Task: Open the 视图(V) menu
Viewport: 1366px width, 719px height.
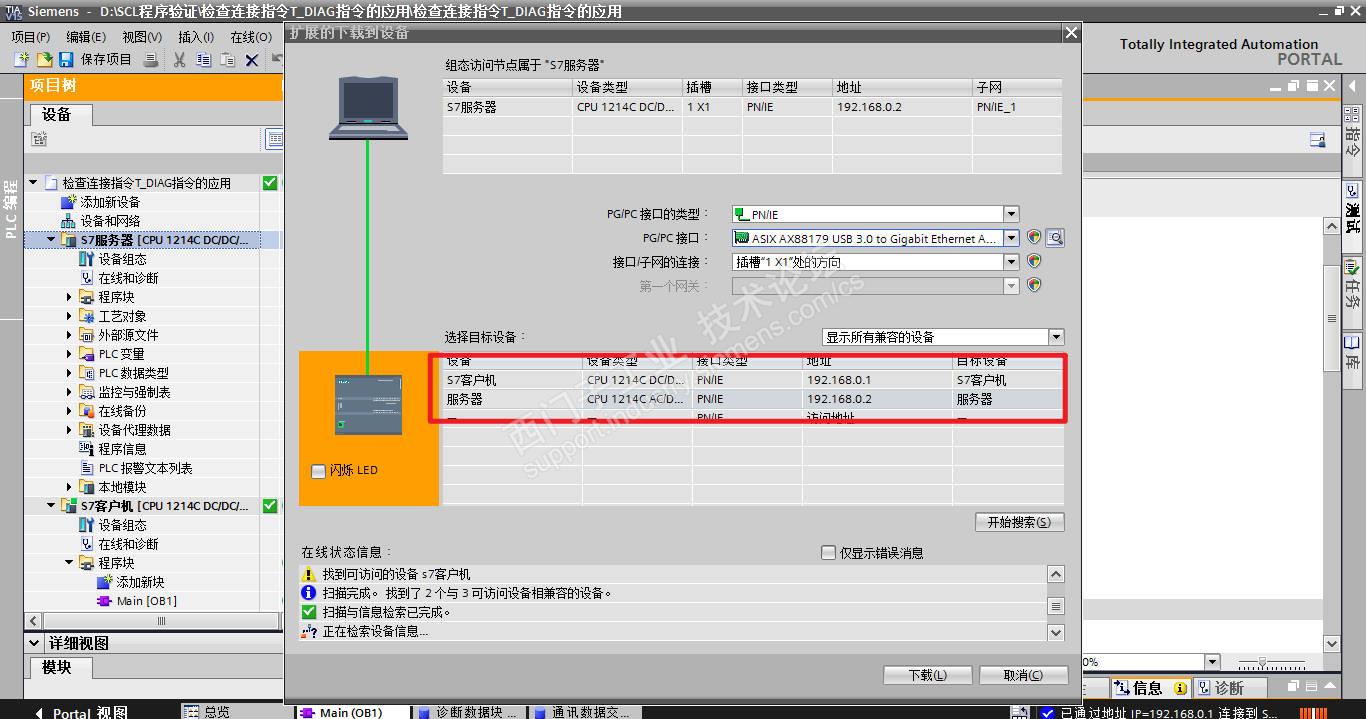Action: click(142, 37)
